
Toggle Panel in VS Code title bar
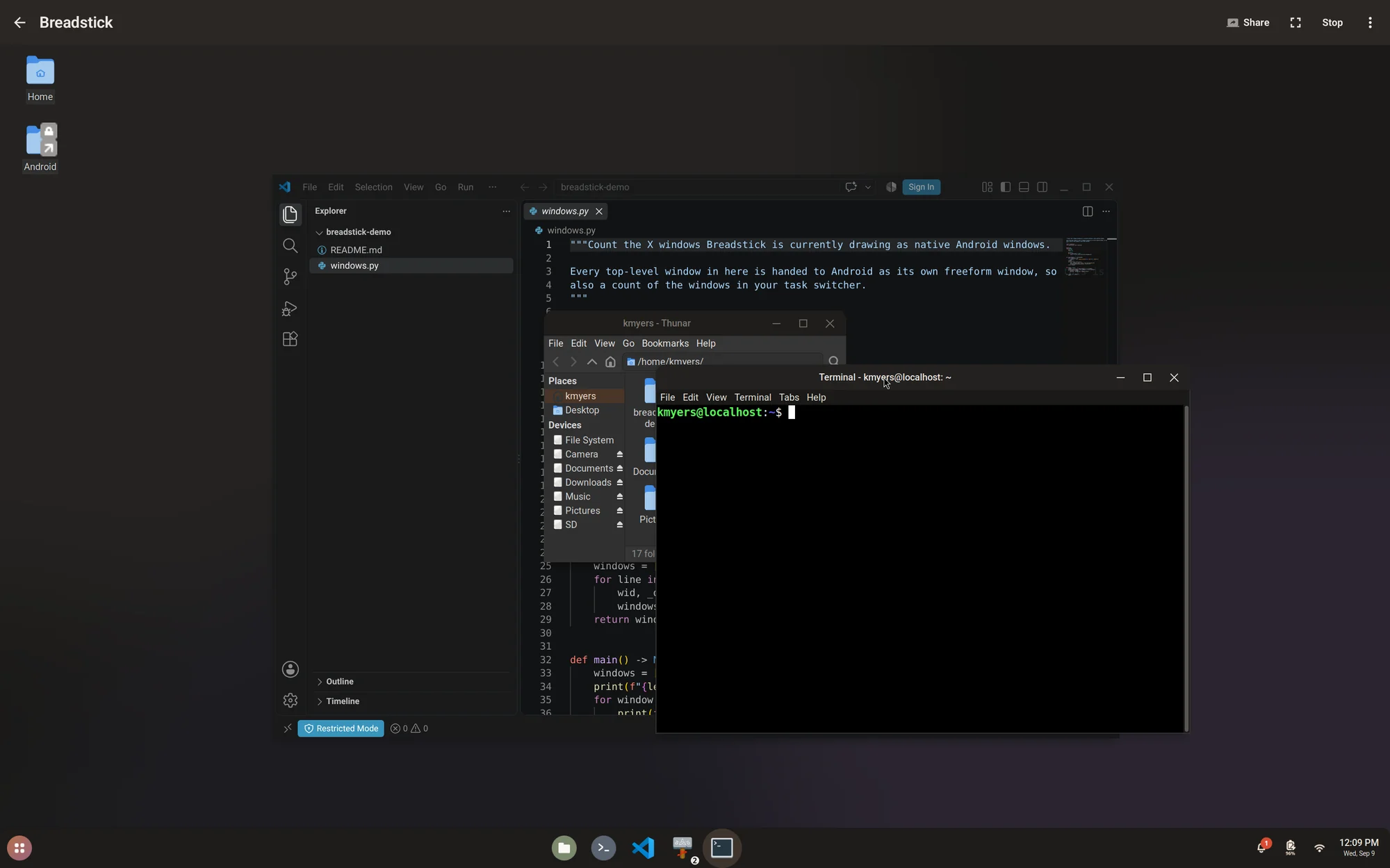1024,187
